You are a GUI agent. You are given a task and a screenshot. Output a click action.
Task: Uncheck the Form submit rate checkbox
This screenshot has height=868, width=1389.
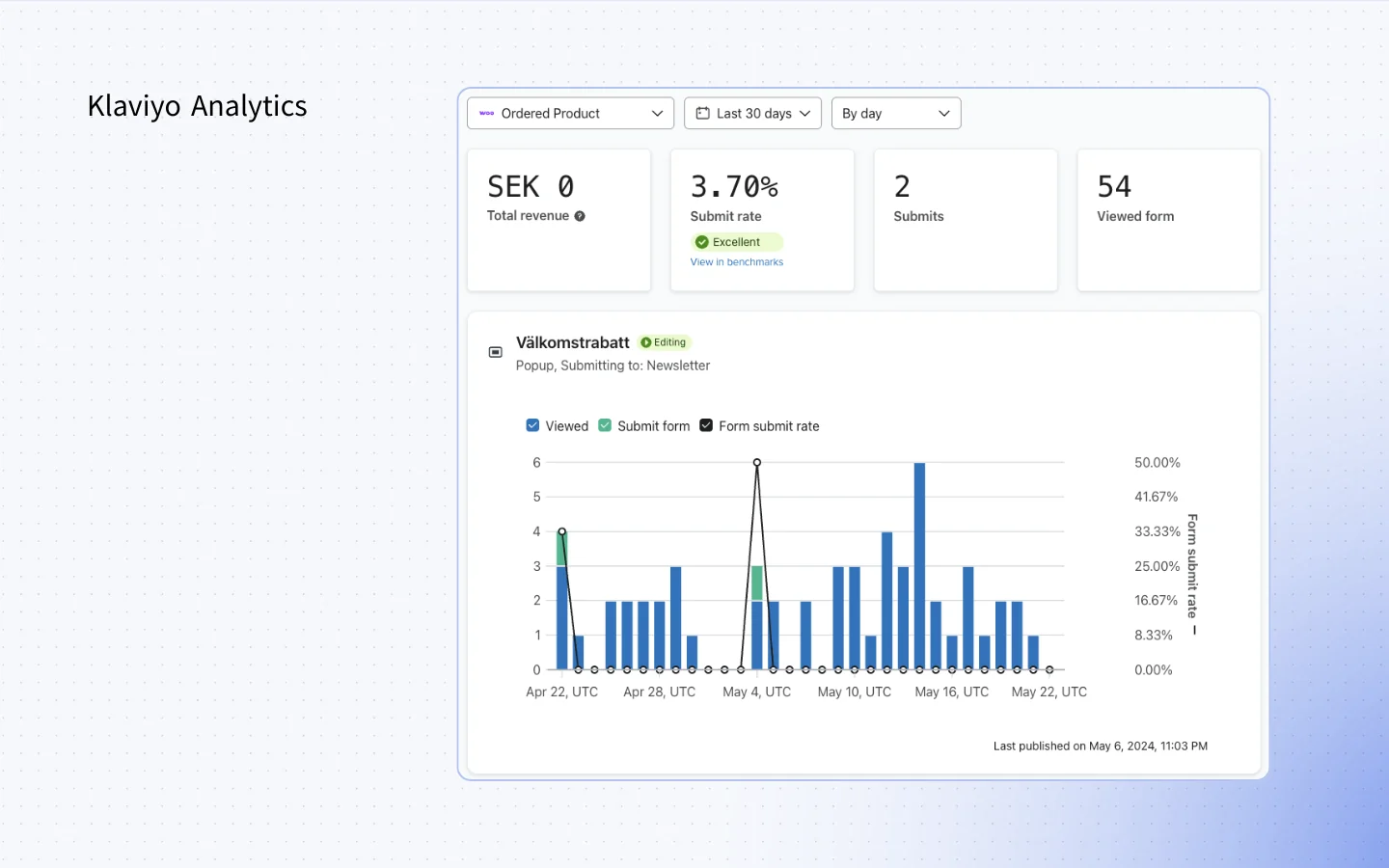pyautogui.click(x=706, y=425)
